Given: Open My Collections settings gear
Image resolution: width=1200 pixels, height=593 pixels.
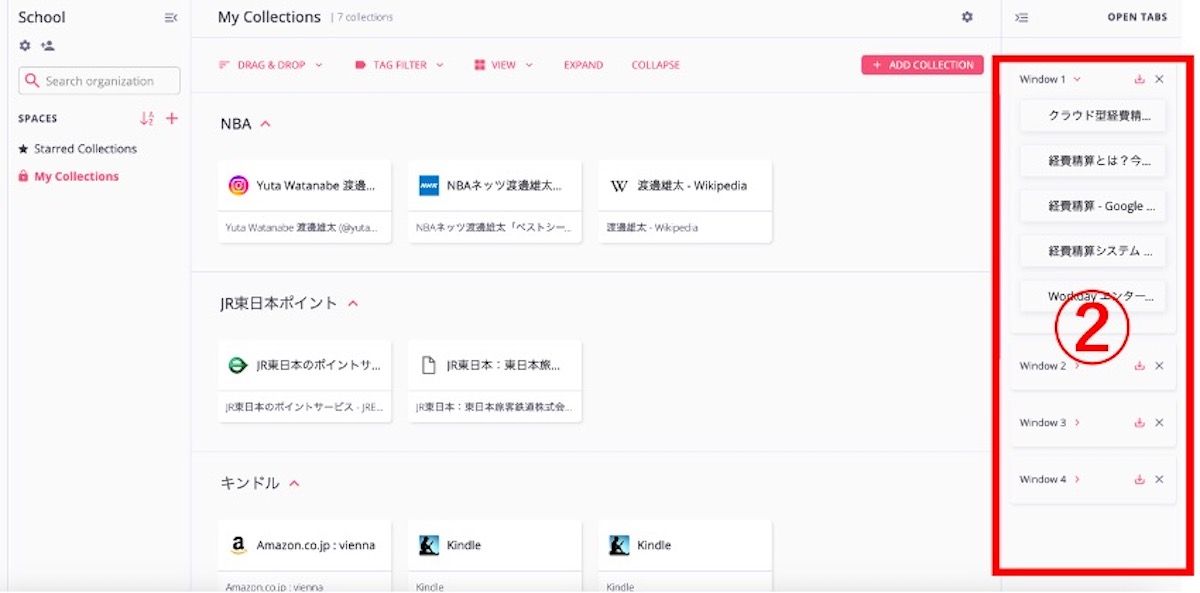Looking at the screenshot, I should (x=967, y=17).
